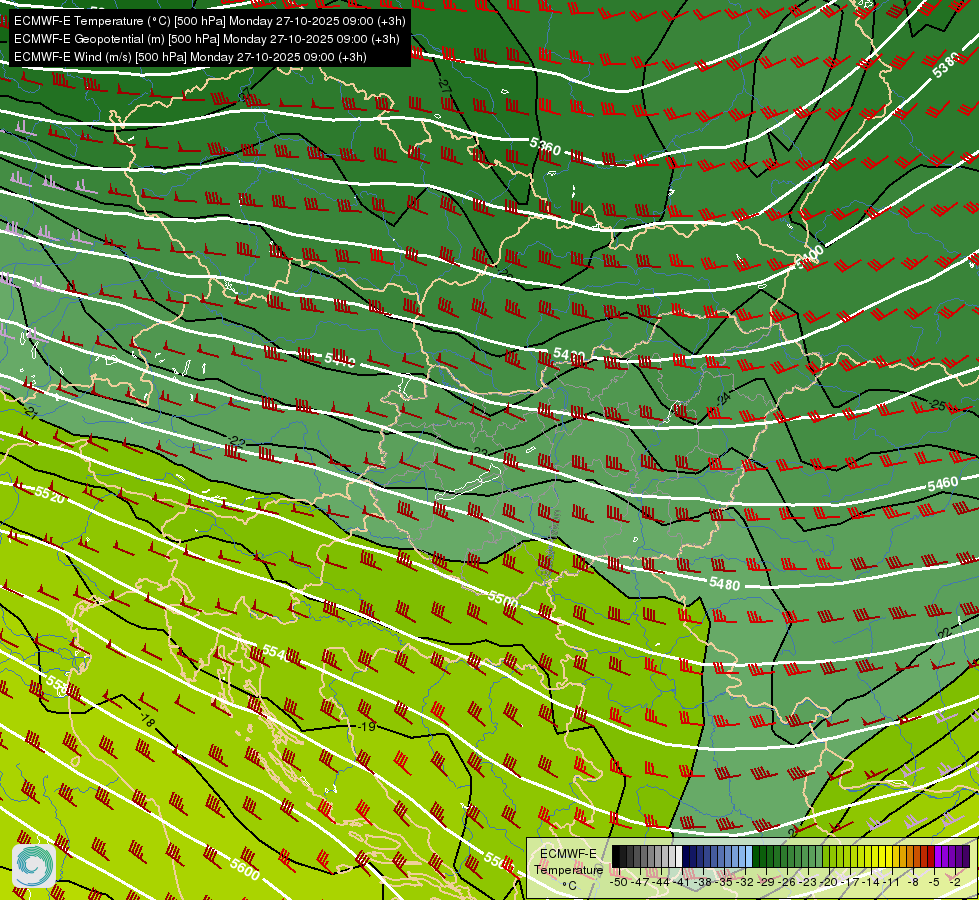This screenshot has width=979, height=900.
Task: Click the ECMWF-E Temperature 500 hPa title line
Action: [210, 21]
